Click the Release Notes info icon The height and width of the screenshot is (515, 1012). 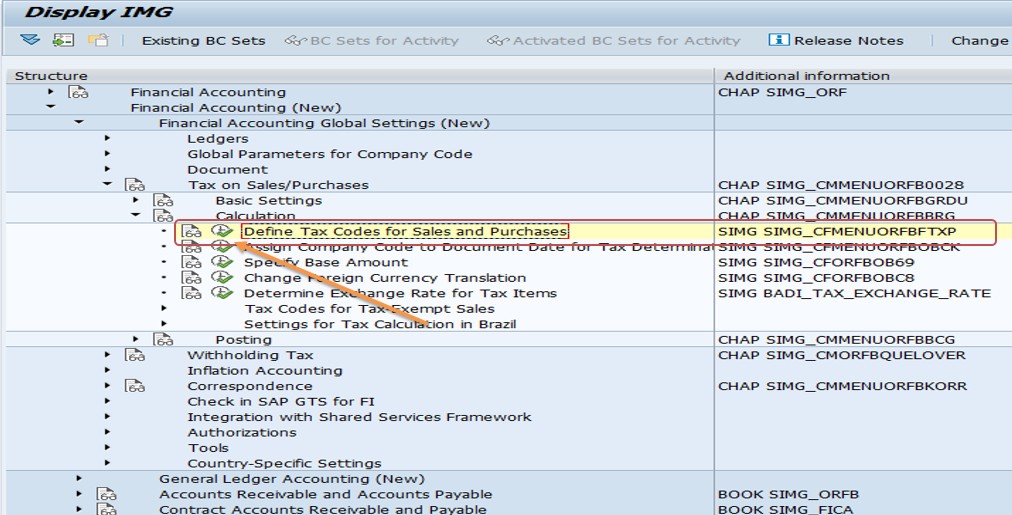[x=778, y=40]
